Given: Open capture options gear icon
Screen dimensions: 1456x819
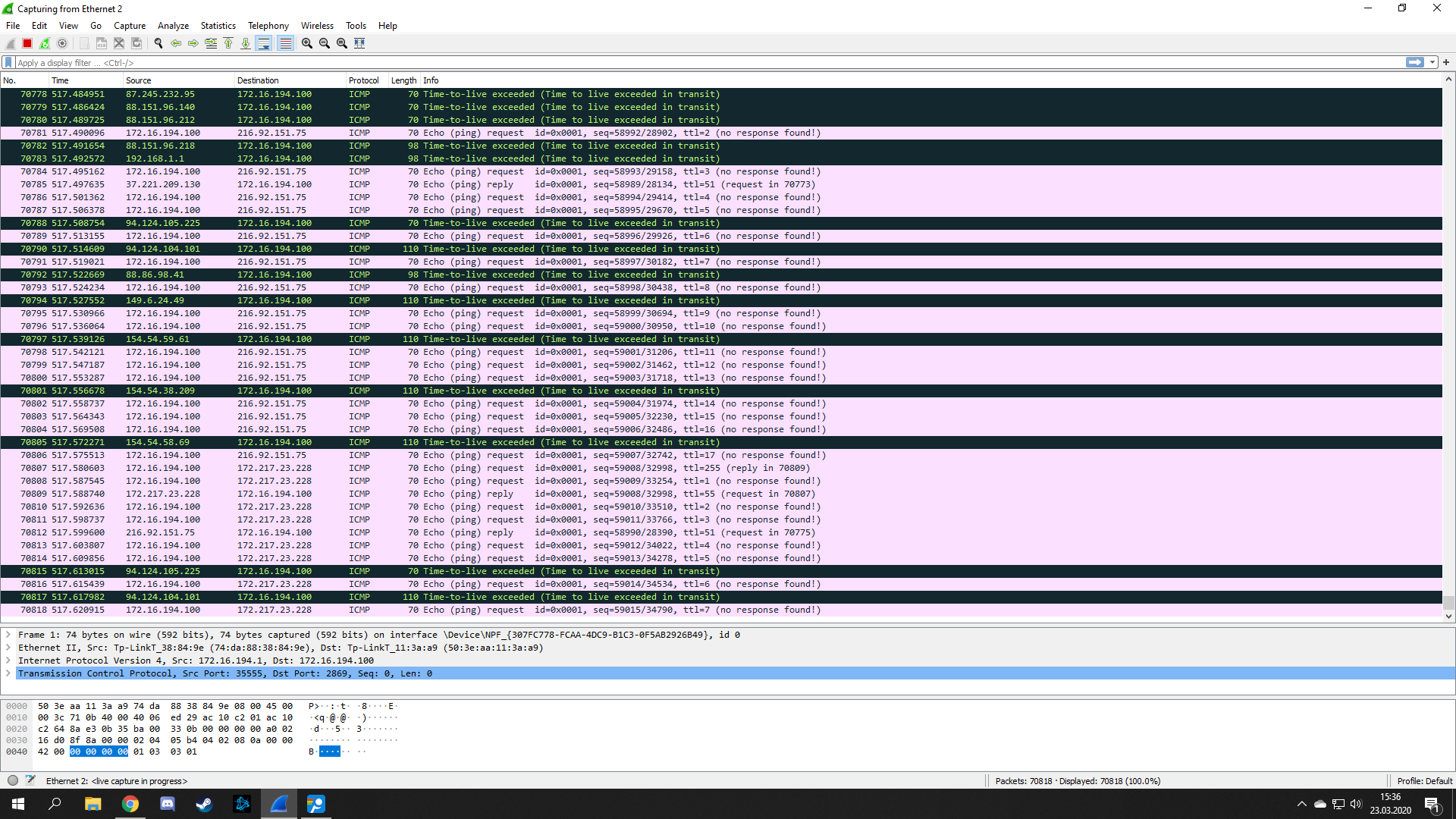Looking at the screenshot, I should pos(62,43).
